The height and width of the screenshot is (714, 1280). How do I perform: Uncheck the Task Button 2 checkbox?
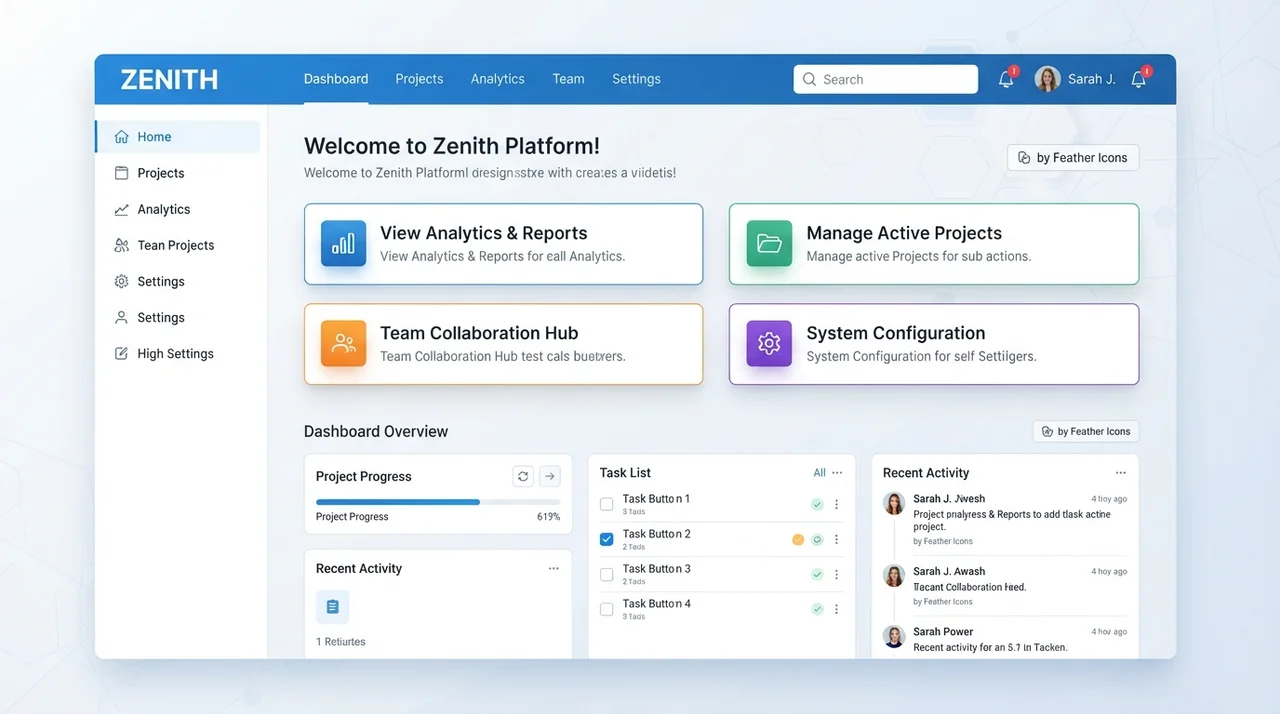point(606,539)
